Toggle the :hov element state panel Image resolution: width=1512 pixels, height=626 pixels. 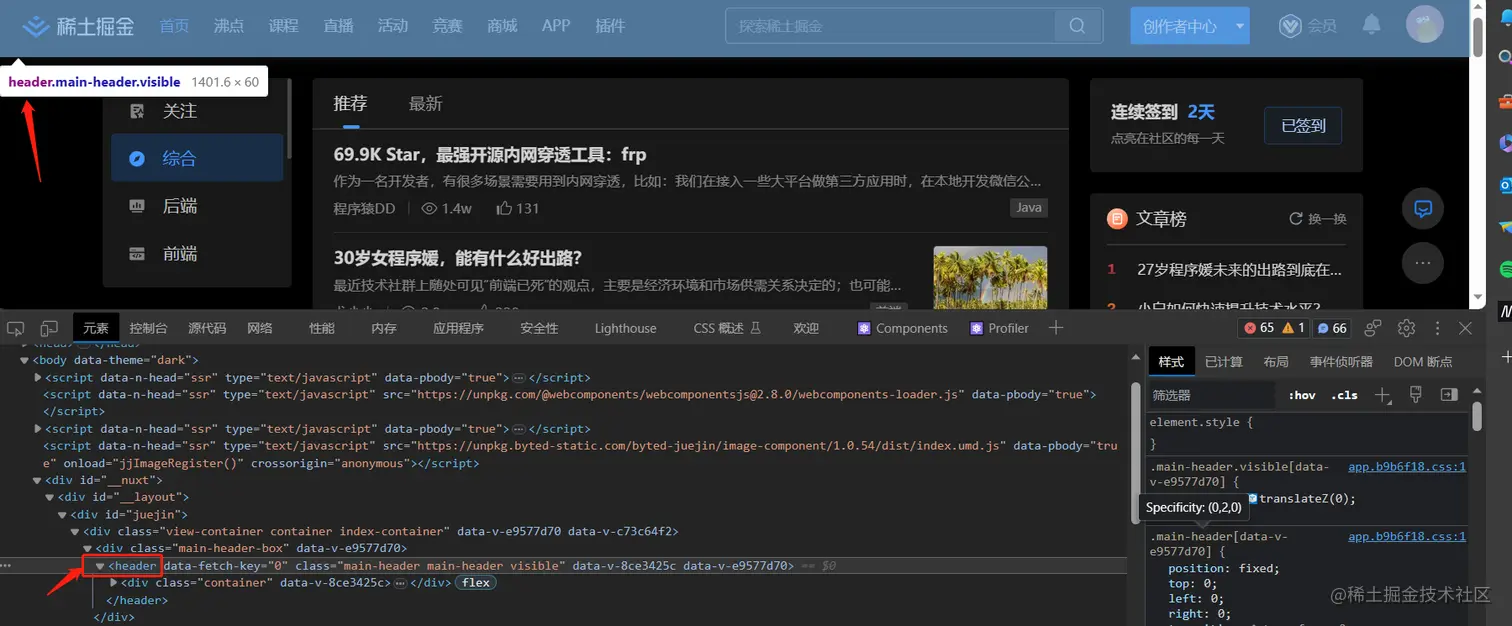click(1301, 395)
